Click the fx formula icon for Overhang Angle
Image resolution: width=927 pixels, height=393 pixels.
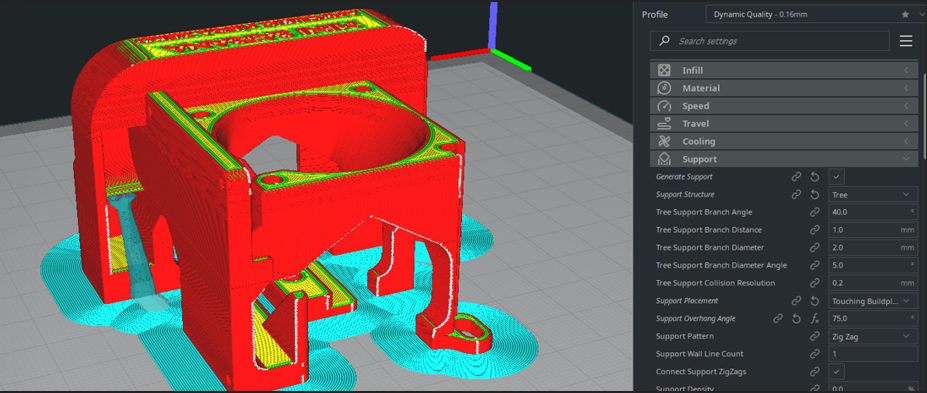point(815,319)
